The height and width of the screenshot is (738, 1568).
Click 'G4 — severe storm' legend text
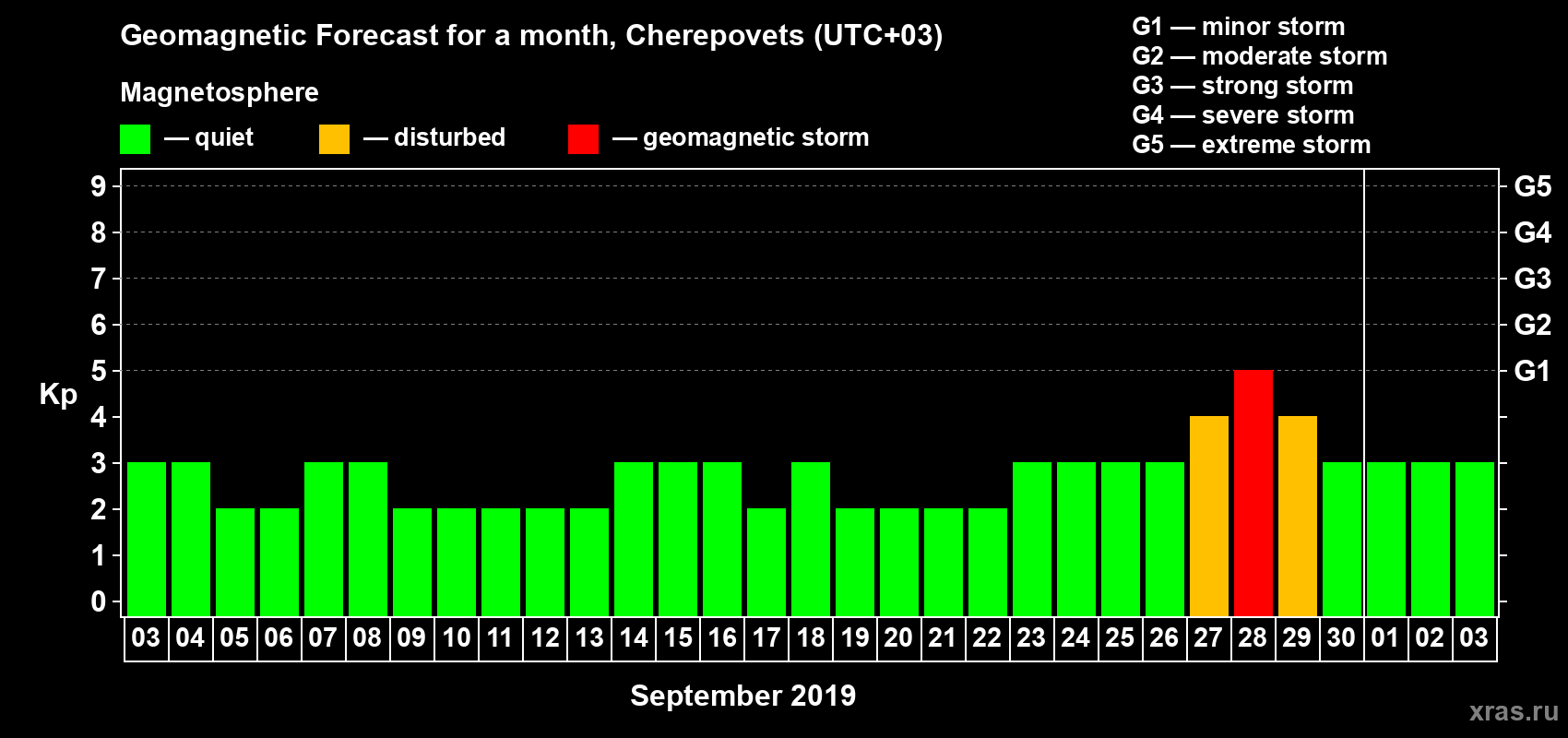click(1243, 115)
